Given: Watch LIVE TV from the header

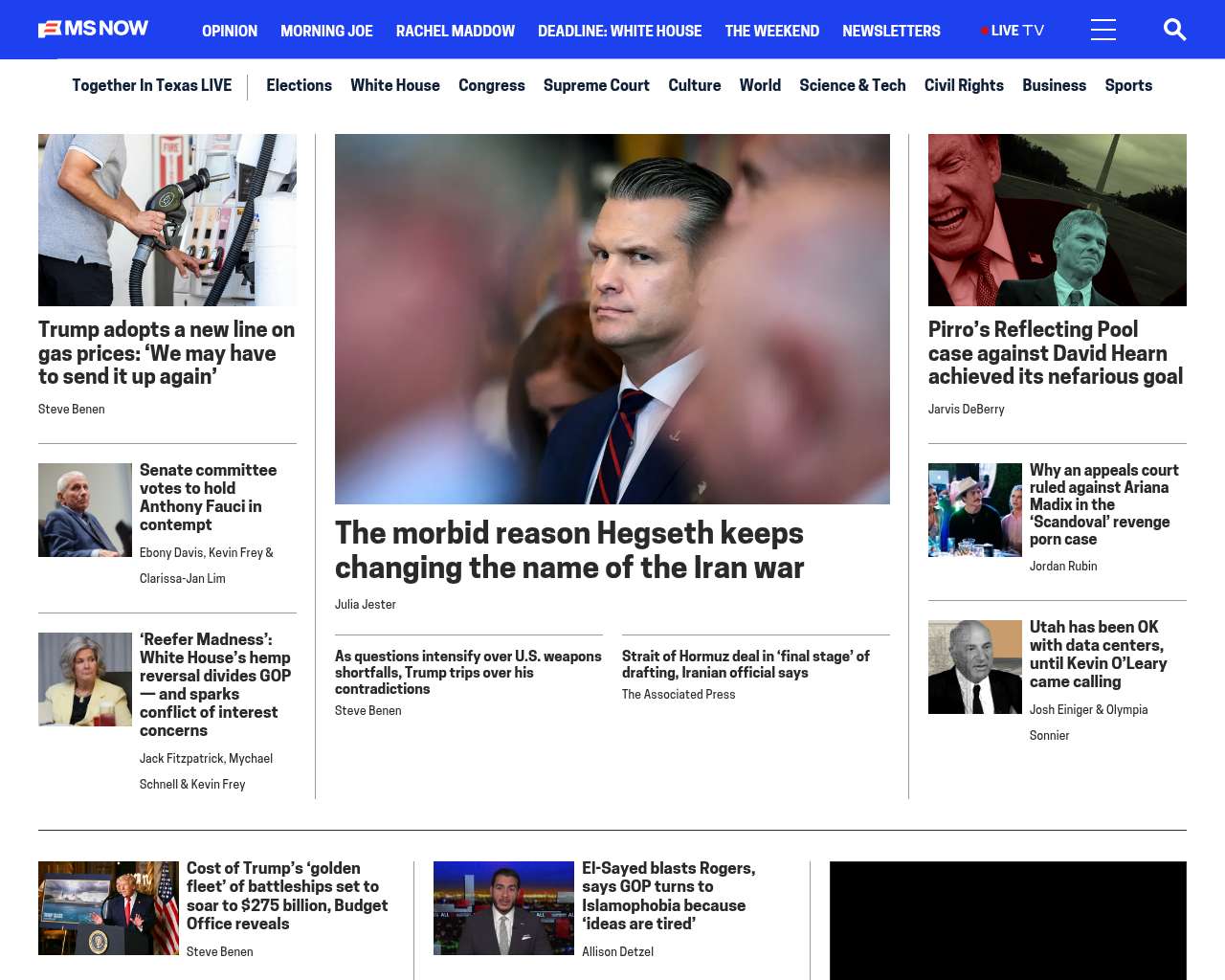Looking at the screenshot, I should [x=1013, y=31].
